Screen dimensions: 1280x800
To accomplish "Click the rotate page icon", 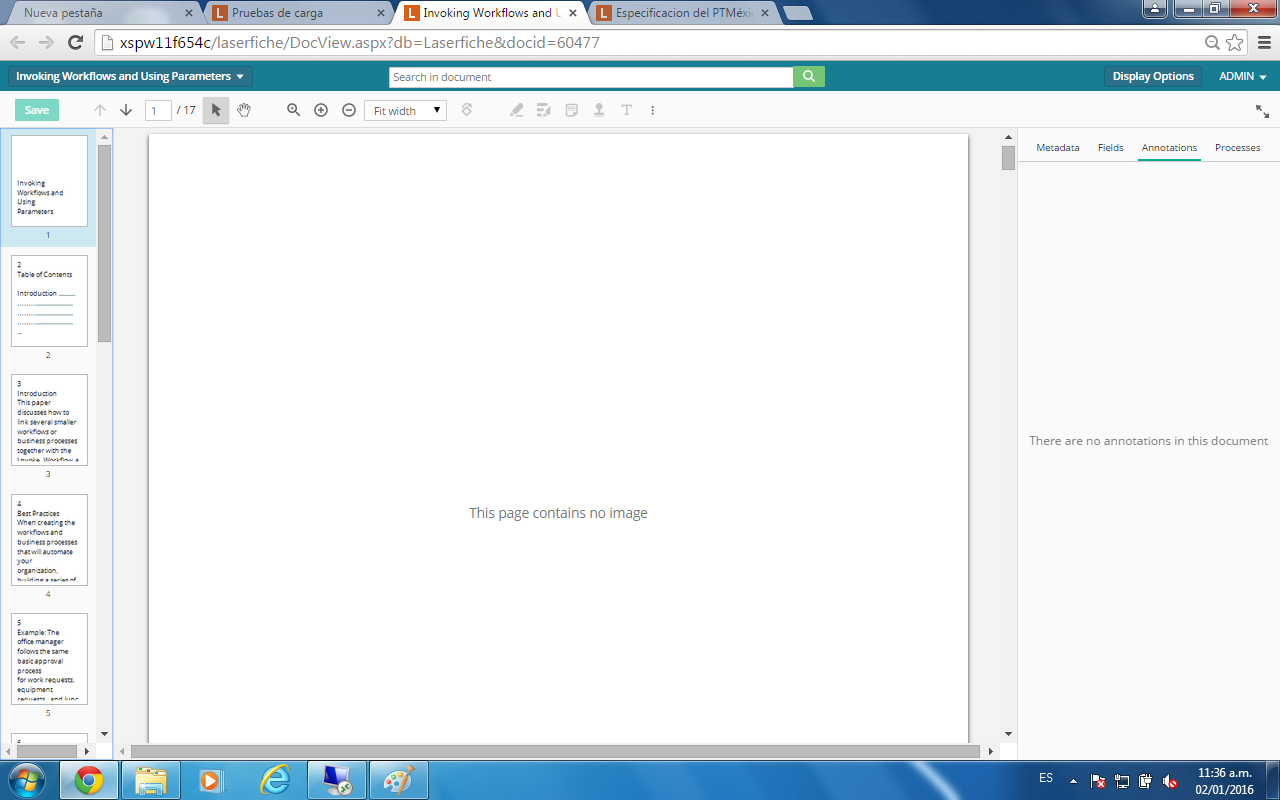I will tap(467, 110).
